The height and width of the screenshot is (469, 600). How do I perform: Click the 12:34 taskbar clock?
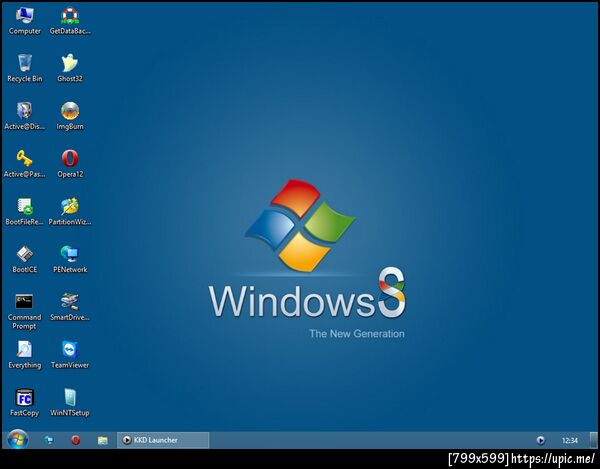(x=570, y=441)
